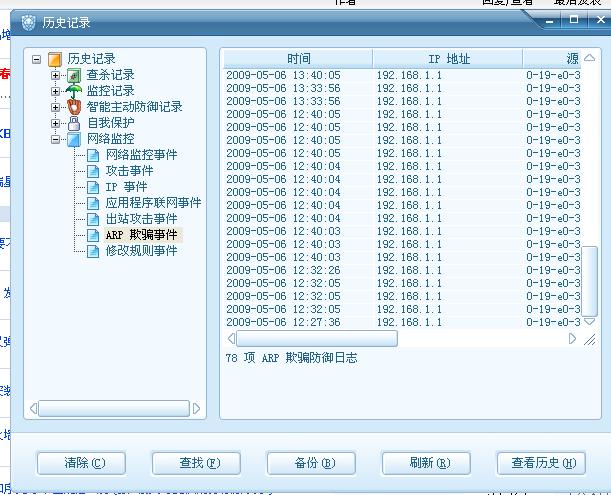611x495 pixels.
Task: Select 查杀记录 in the tree
Action: tap(110, 75)
